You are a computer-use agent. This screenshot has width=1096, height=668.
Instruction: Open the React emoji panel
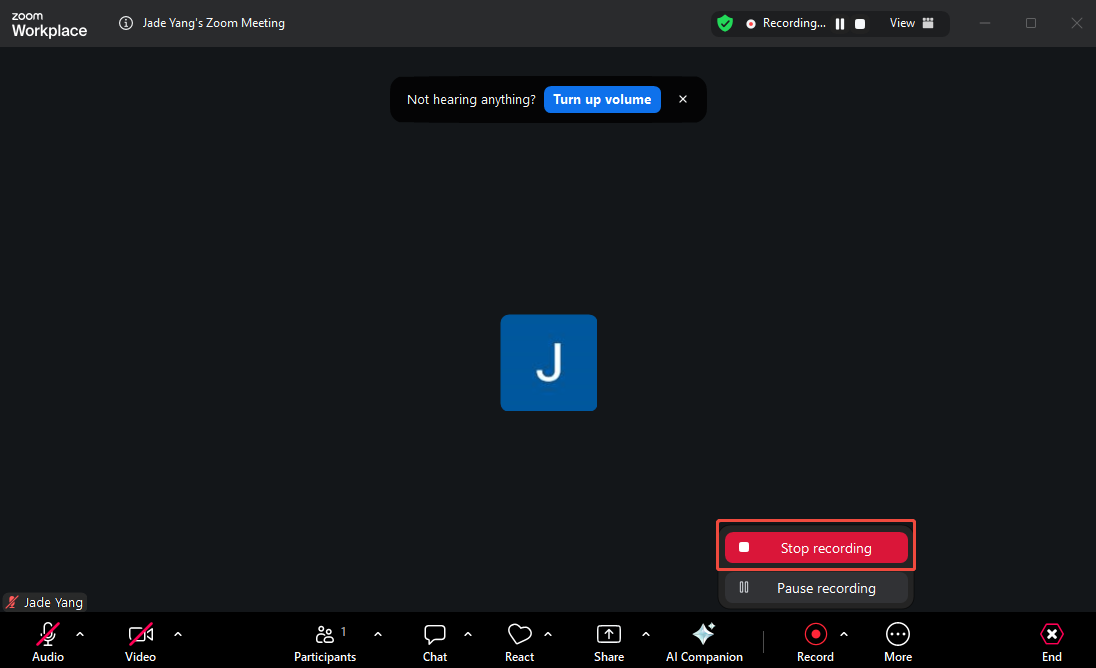pyautogui.click(x=519, y=640)
